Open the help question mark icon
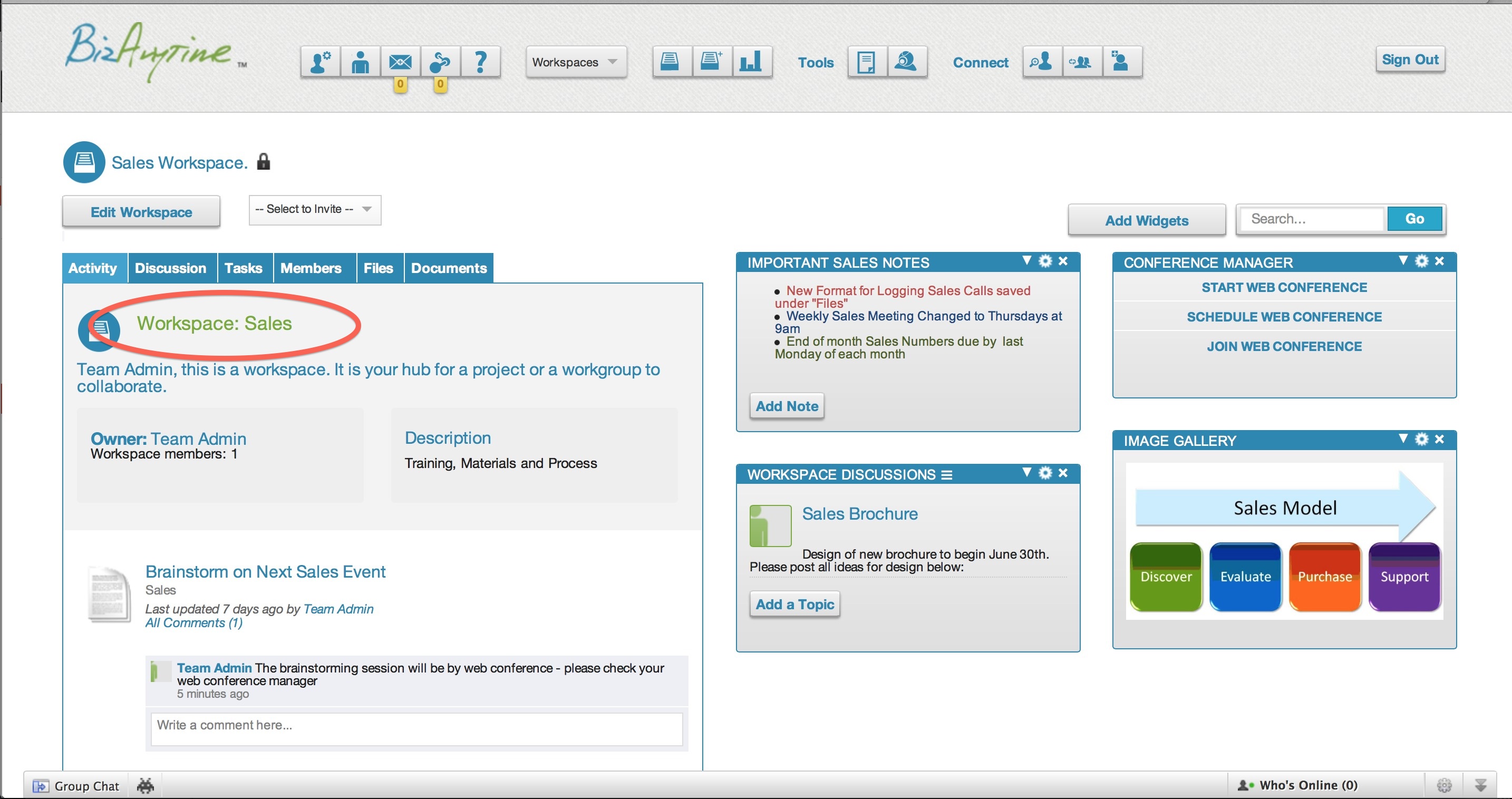Viewport: 1512px width, 799px height. tap(480, 62)
